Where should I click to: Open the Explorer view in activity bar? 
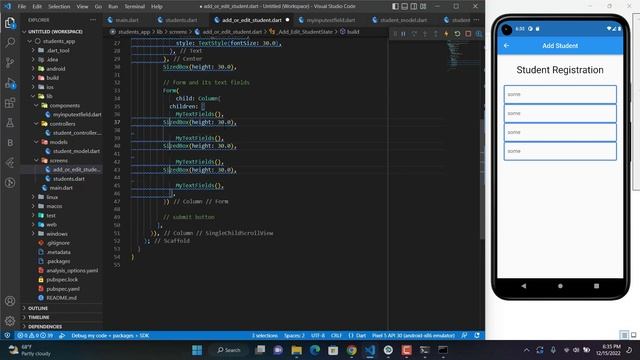pyautogui.click(x=10, y=22)
